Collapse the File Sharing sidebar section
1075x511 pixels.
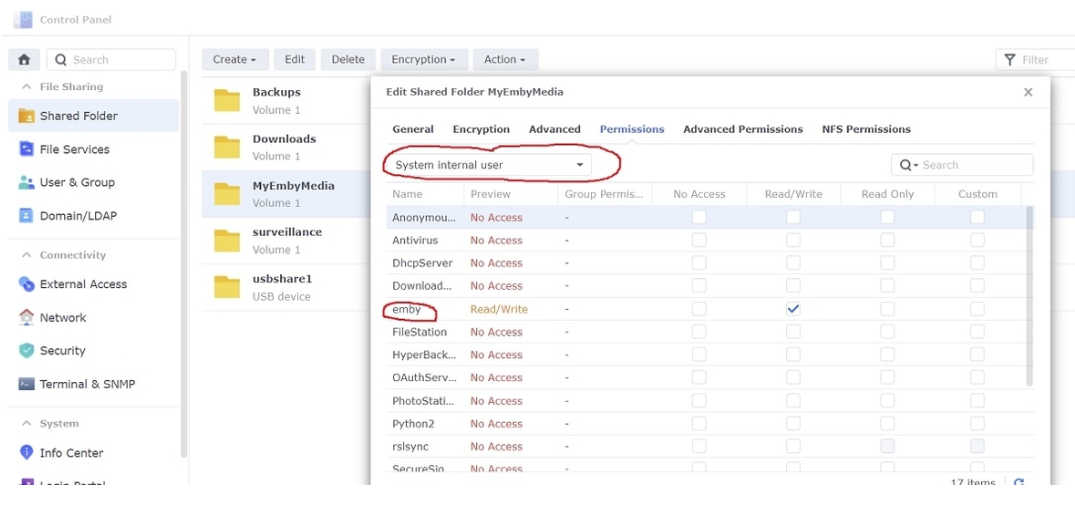coord(26,87)
